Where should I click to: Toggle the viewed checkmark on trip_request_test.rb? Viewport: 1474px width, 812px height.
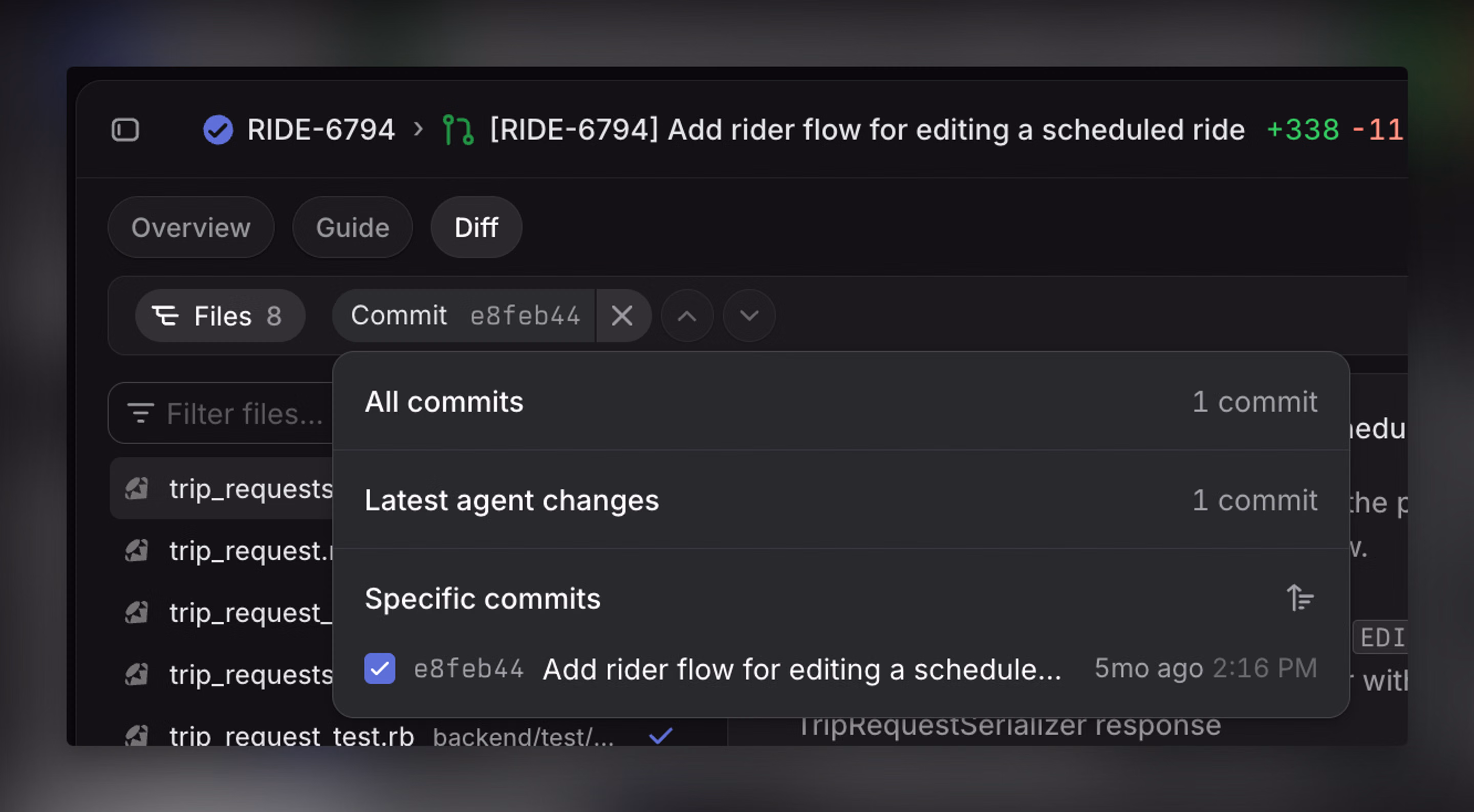pyautogui.click(x=661, y=735)
